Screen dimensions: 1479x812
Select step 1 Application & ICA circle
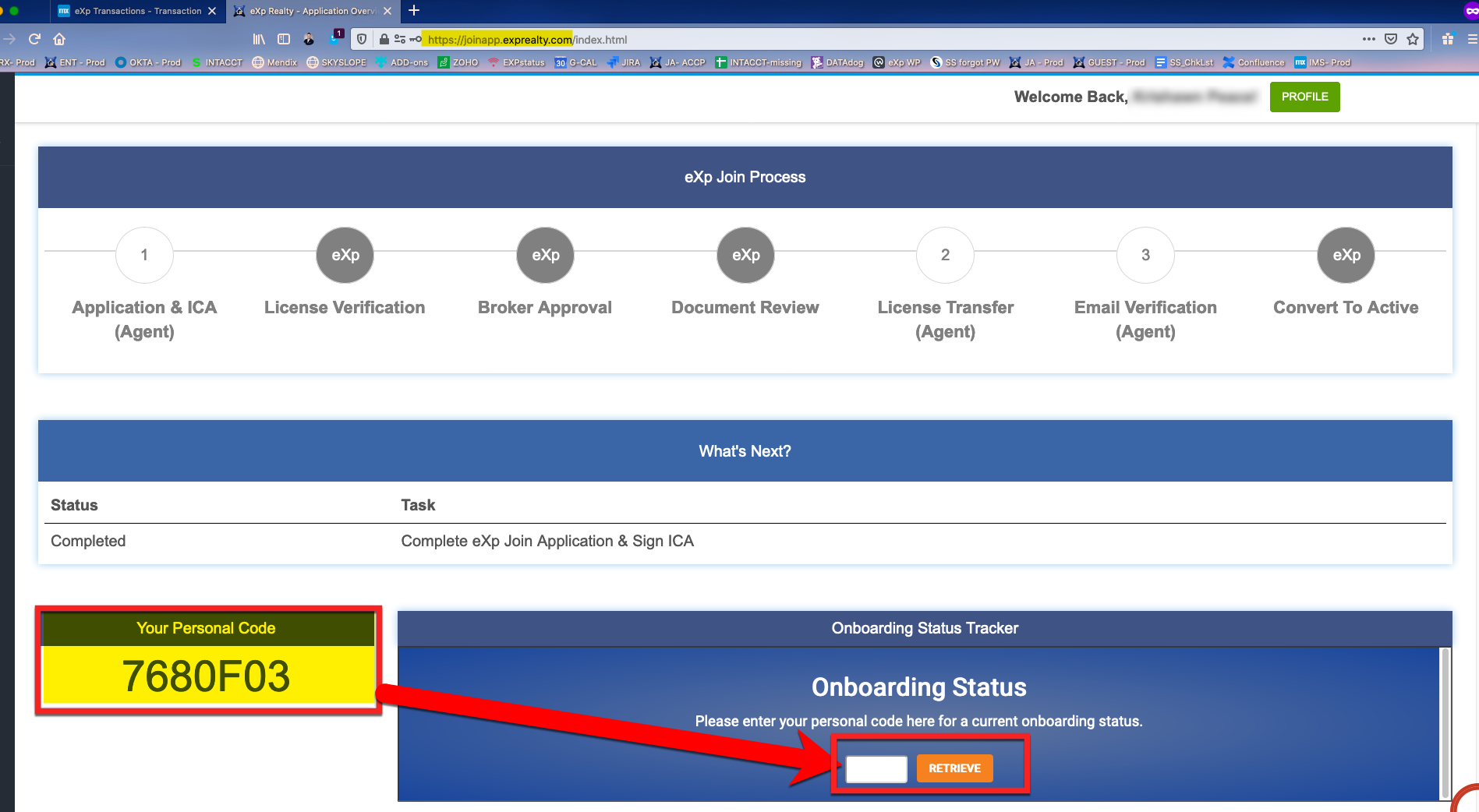(x=144, y=255)
